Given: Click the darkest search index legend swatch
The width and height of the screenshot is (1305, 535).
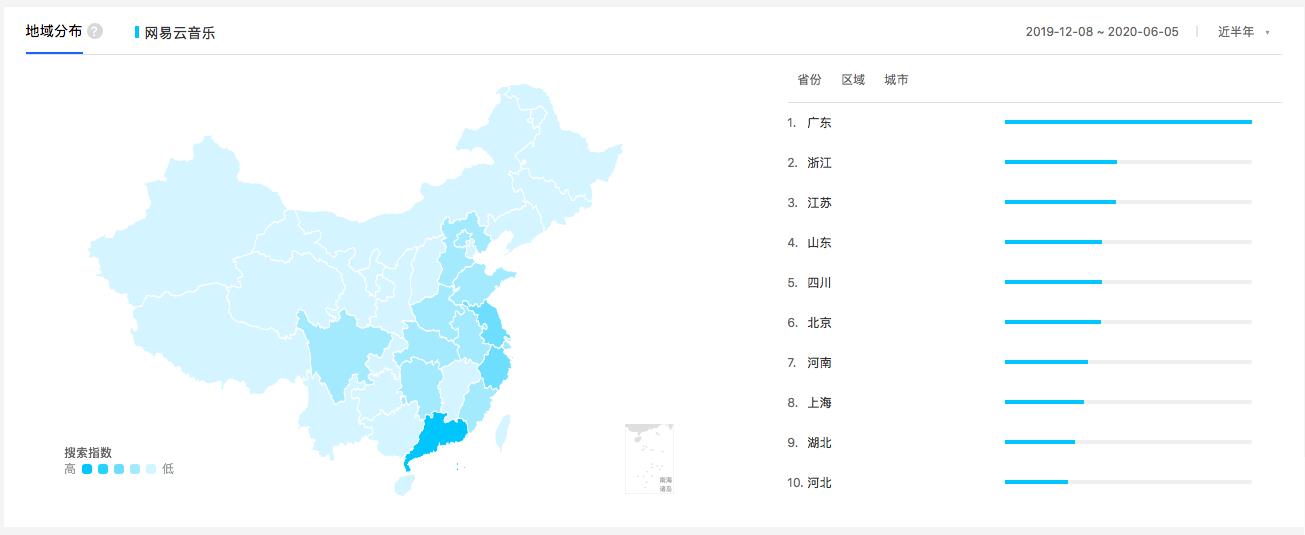Looking at the screenshot, I should pyautogui.click(x=87, y=469).
